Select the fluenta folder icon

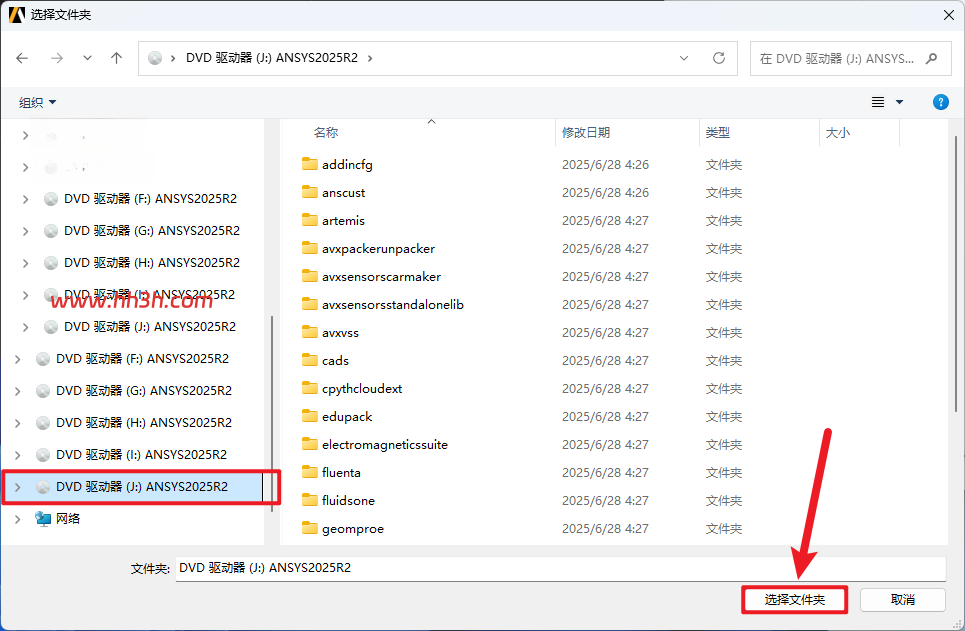310,472
